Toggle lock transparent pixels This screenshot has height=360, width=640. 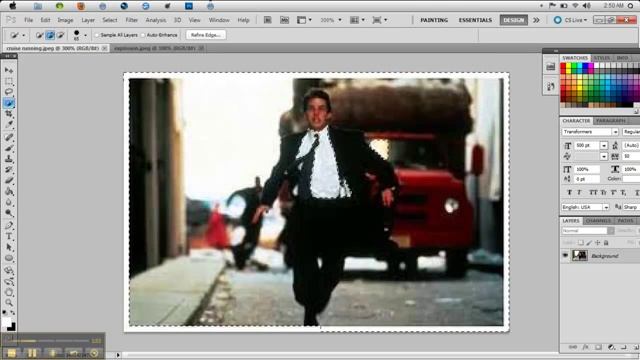(x=580, y=243)
